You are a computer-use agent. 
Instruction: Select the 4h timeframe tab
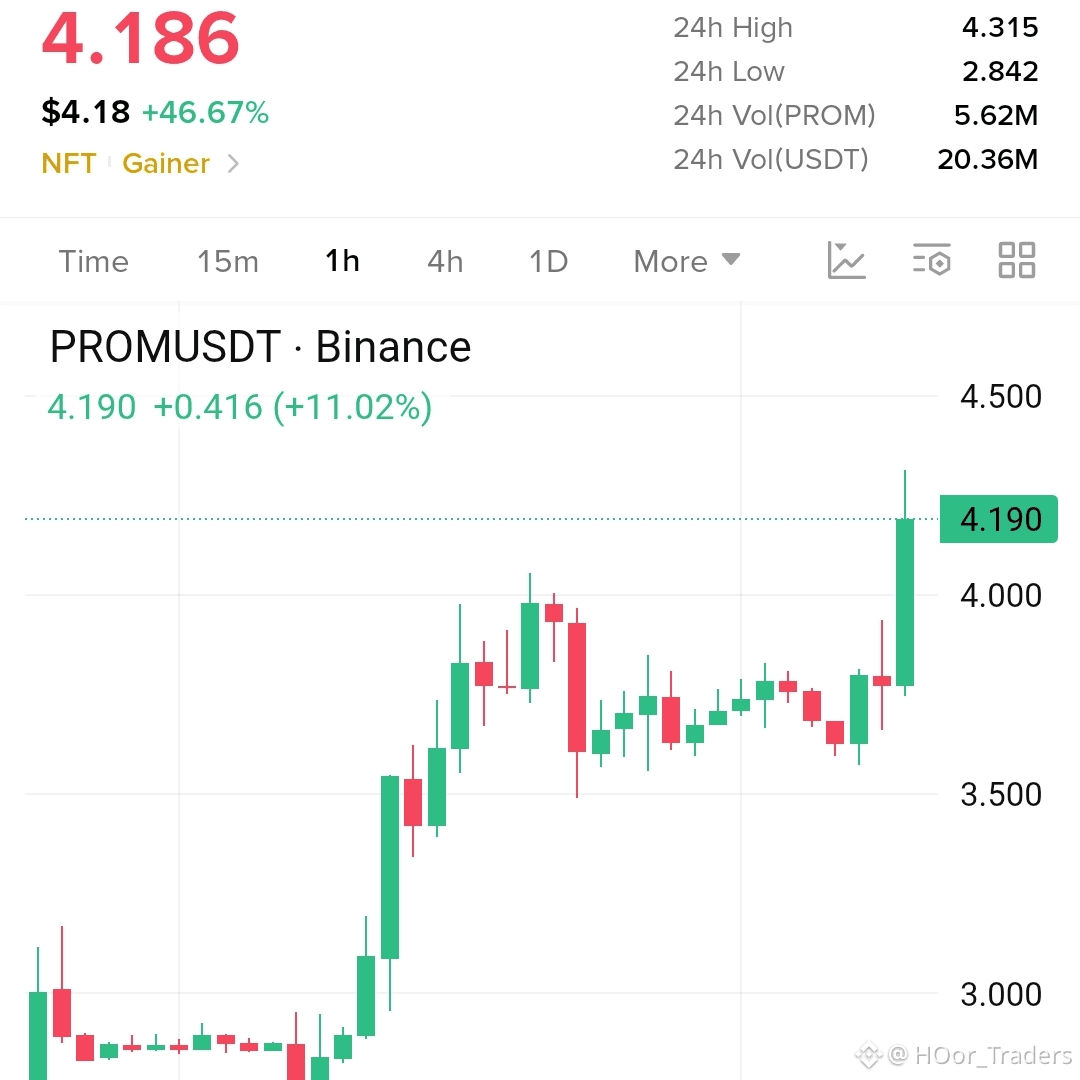tap(445, 261)
